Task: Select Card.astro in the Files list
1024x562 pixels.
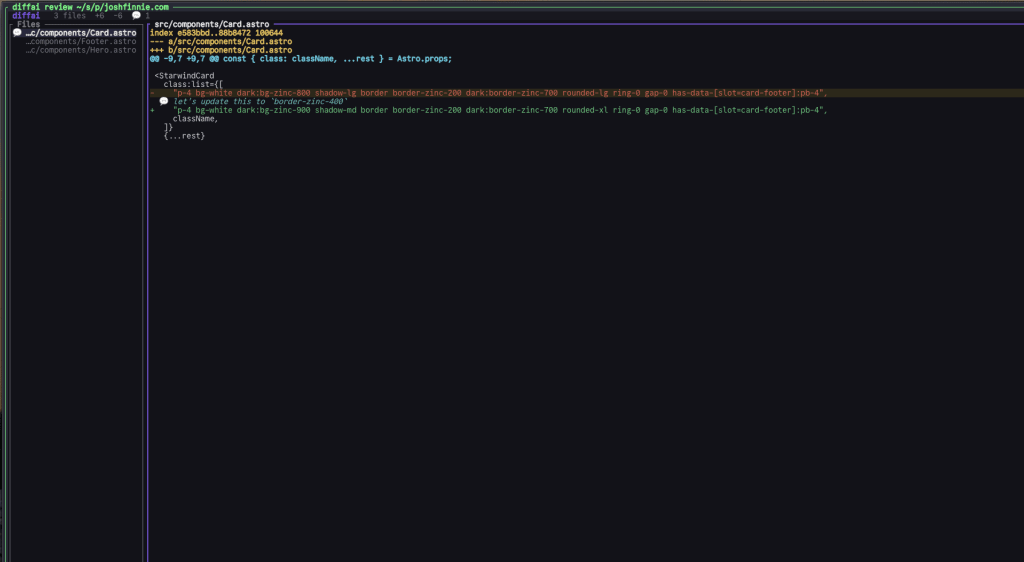Action: [81, 33]
